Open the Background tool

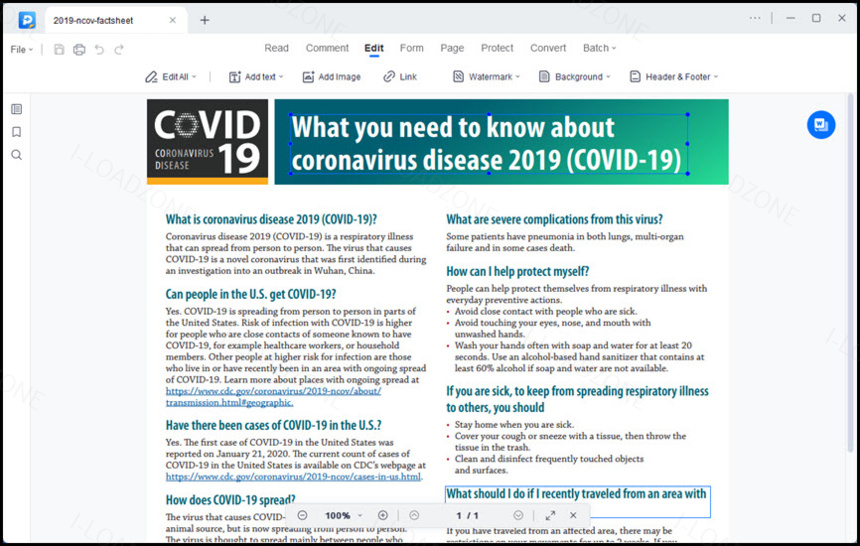click(574, 77)
